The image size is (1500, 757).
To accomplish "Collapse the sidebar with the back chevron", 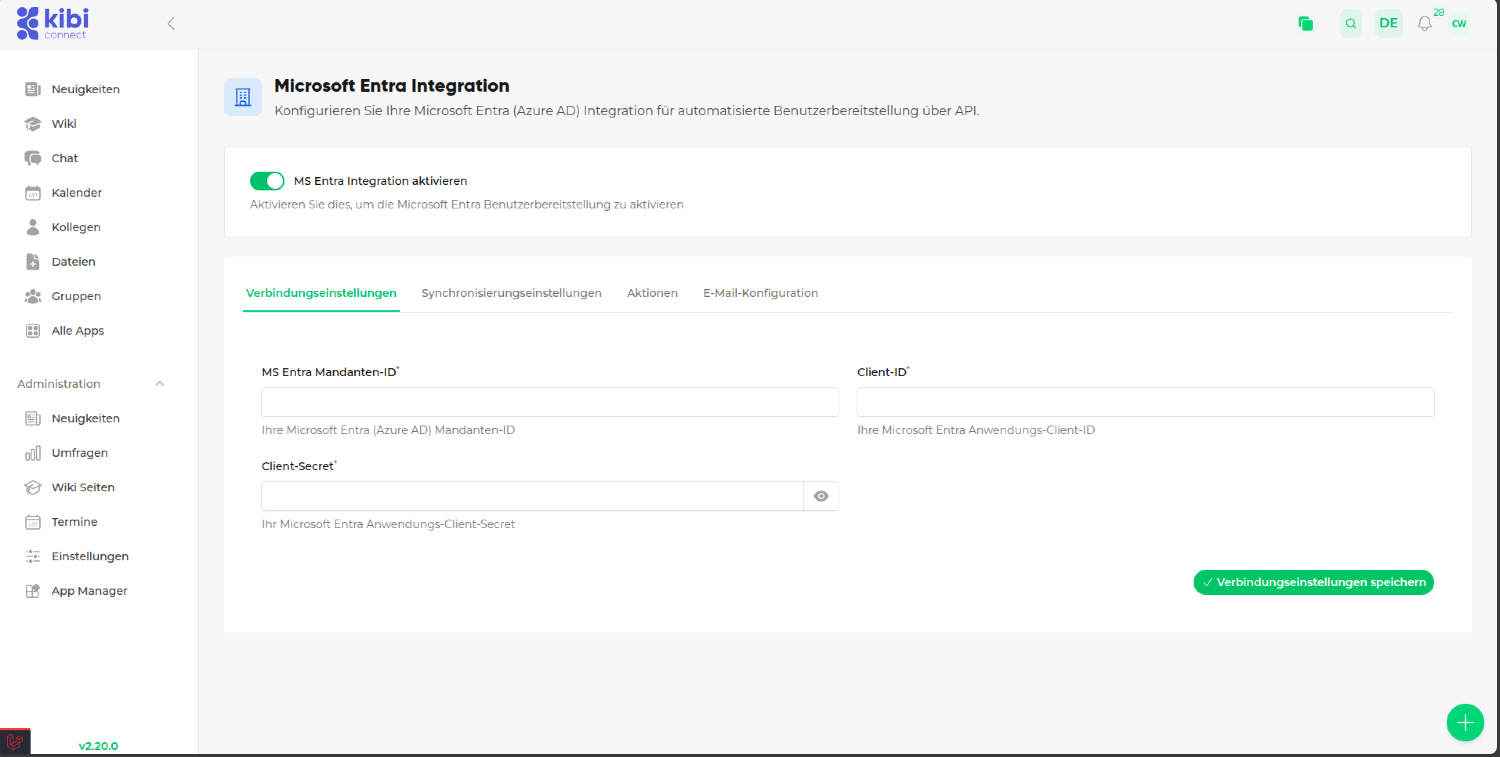I will coord(171,23).
